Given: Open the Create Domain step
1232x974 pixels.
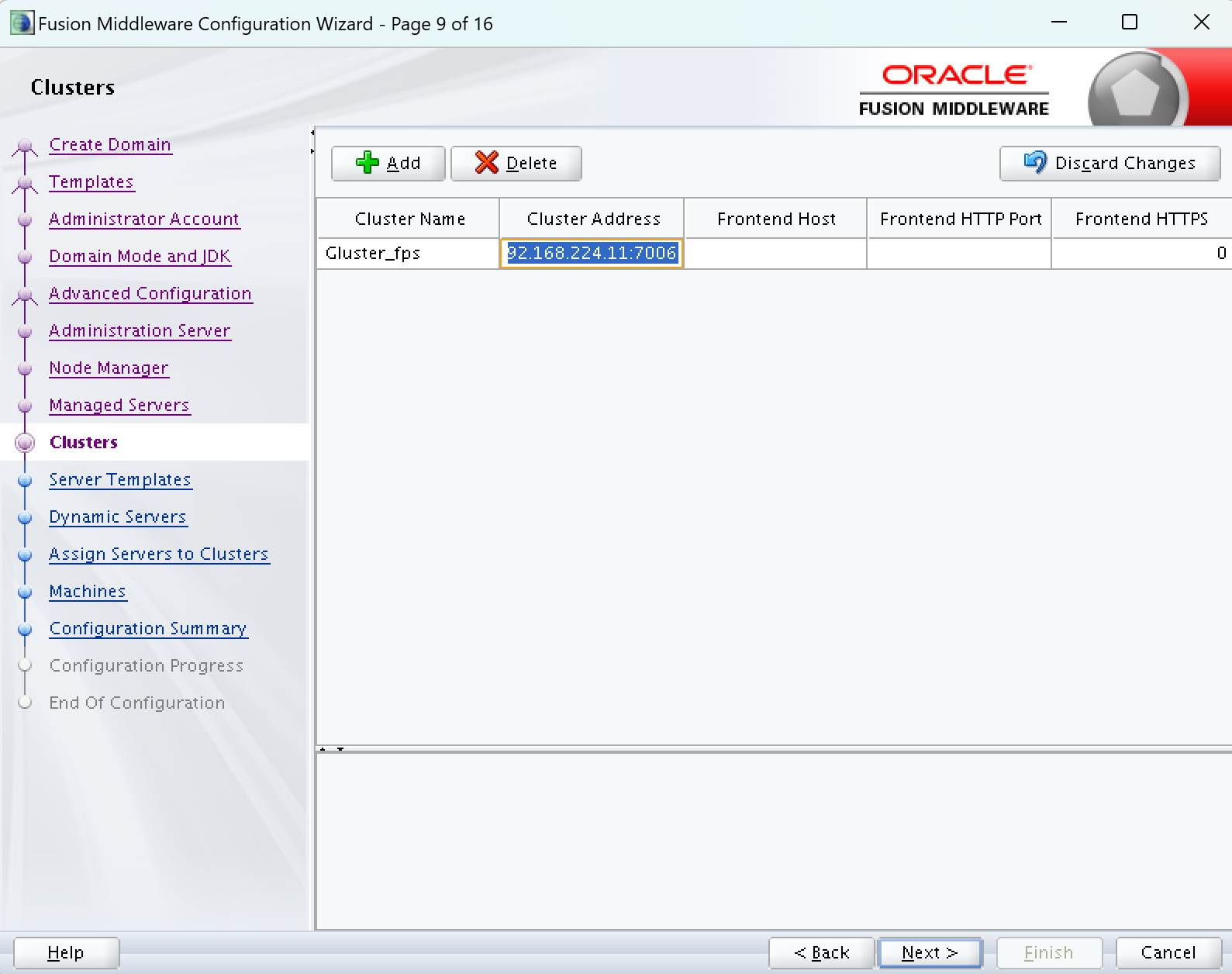Looking at the screenshot, I should 110,145.
